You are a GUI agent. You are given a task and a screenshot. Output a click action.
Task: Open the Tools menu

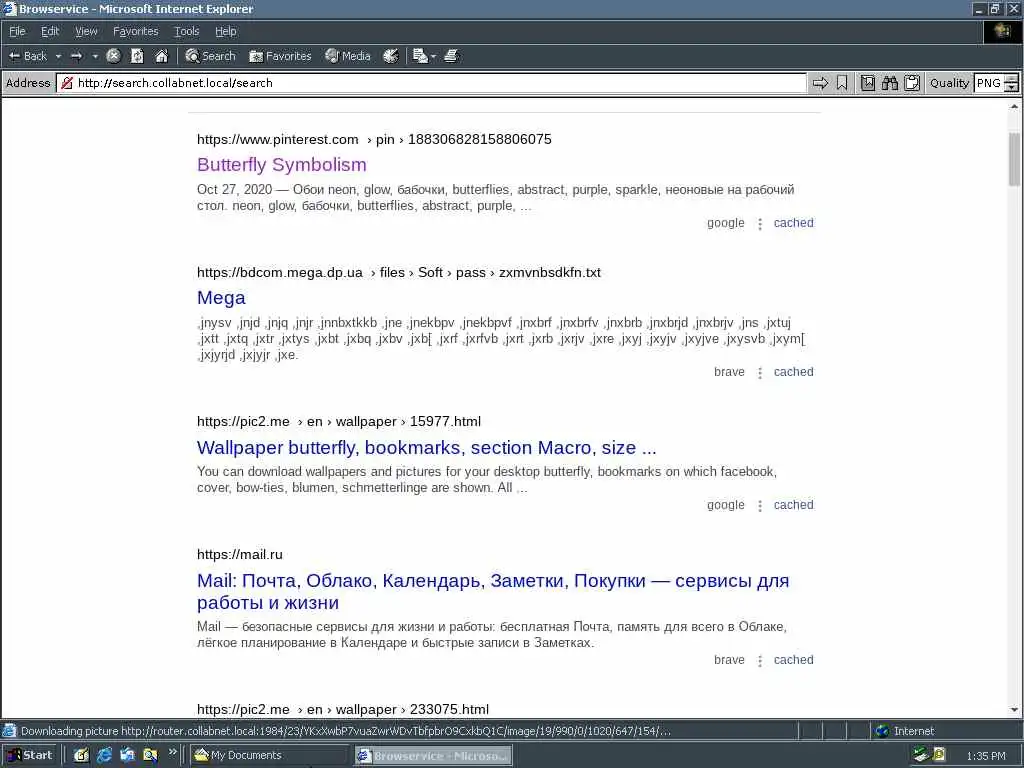186,31
